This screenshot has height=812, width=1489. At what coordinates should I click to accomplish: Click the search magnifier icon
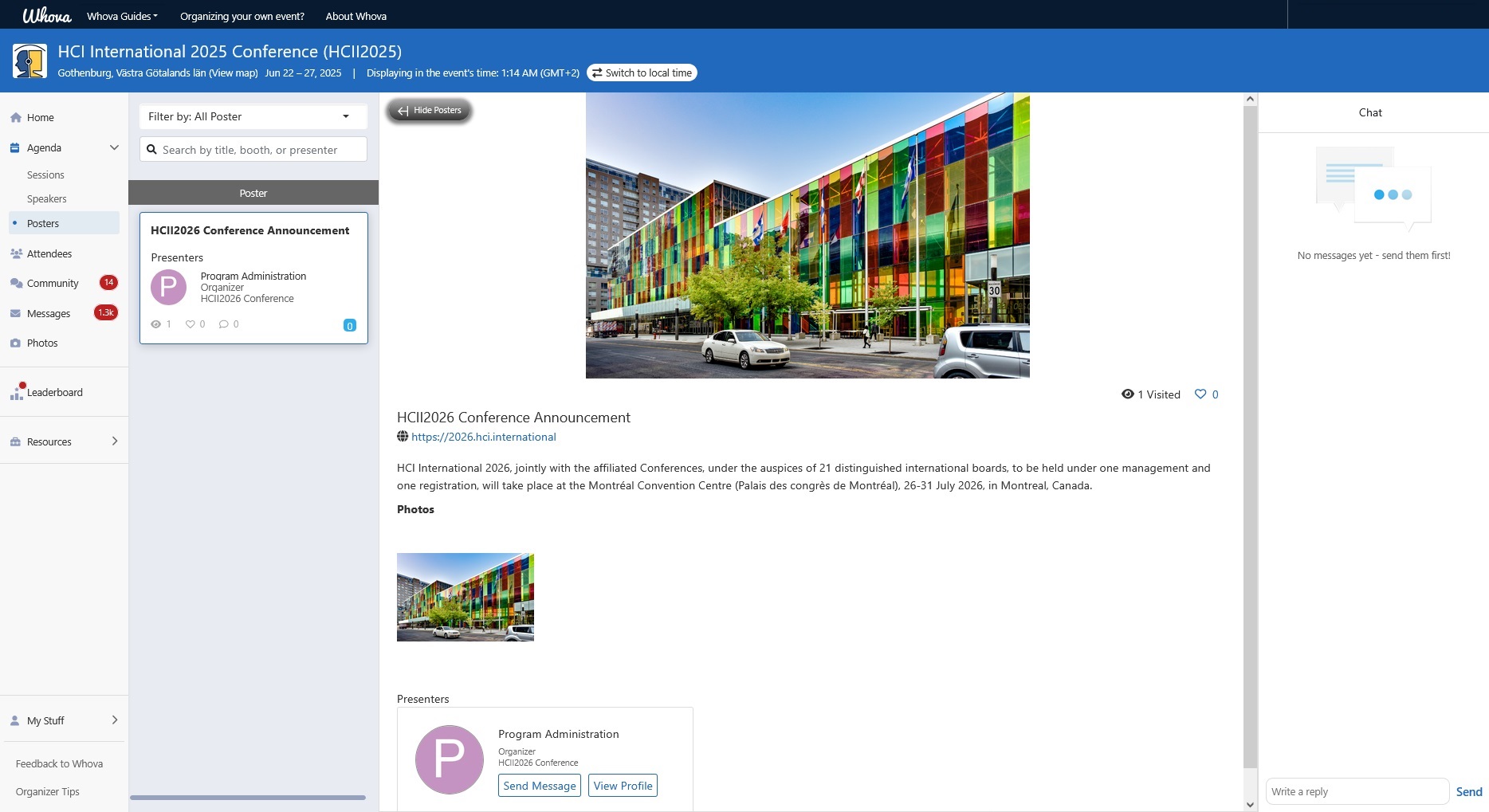(151, 149)
